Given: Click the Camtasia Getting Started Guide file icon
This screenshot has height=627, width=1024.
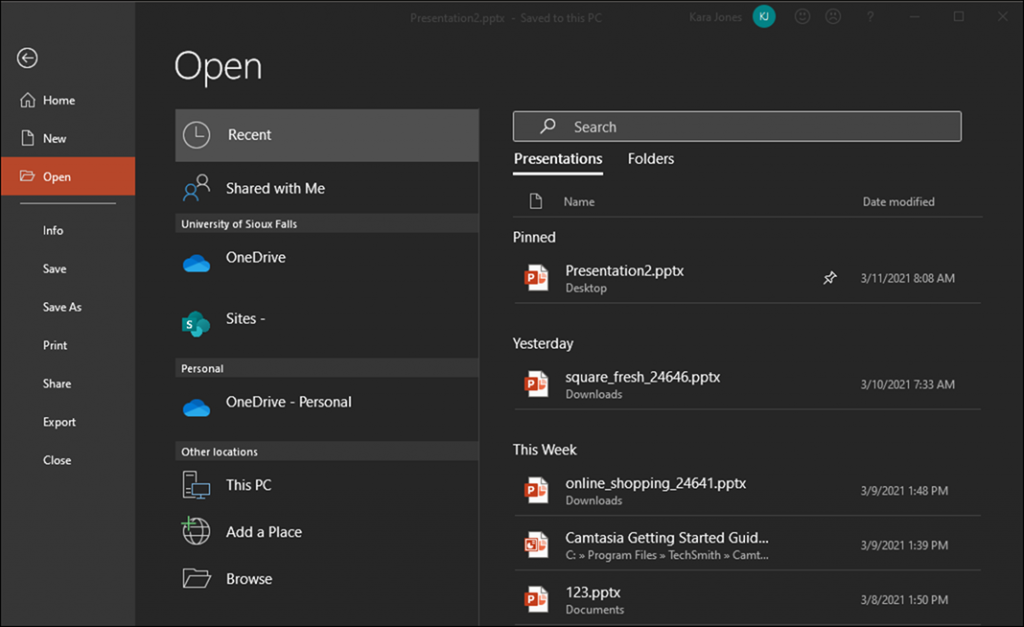Looking at the screenshot, I should 536,545.
